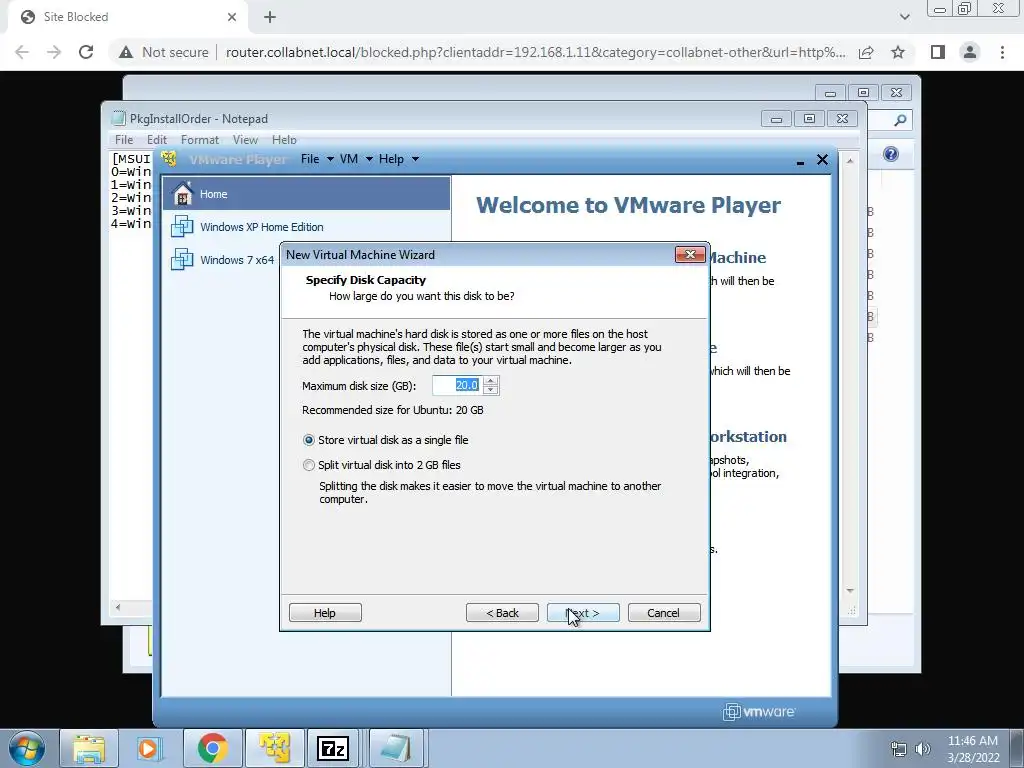
Task: Click Notepad horizontal scroll left arrow
Action: [118, 607]
